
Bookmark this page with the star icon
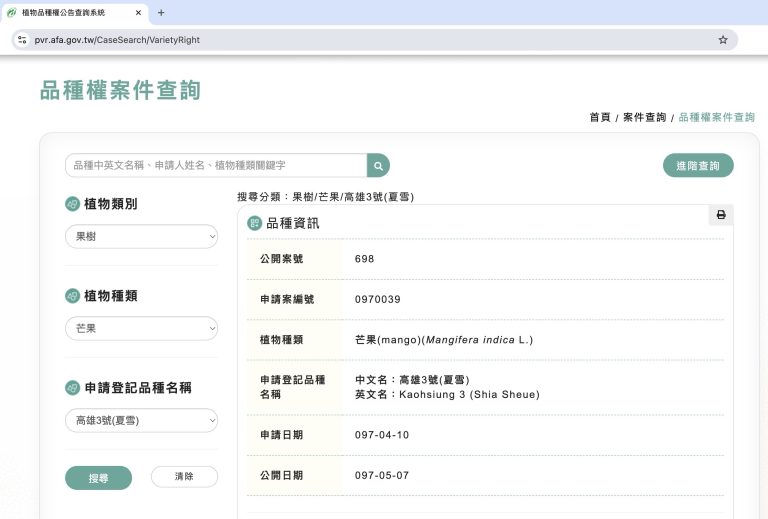tap(723, 40)
